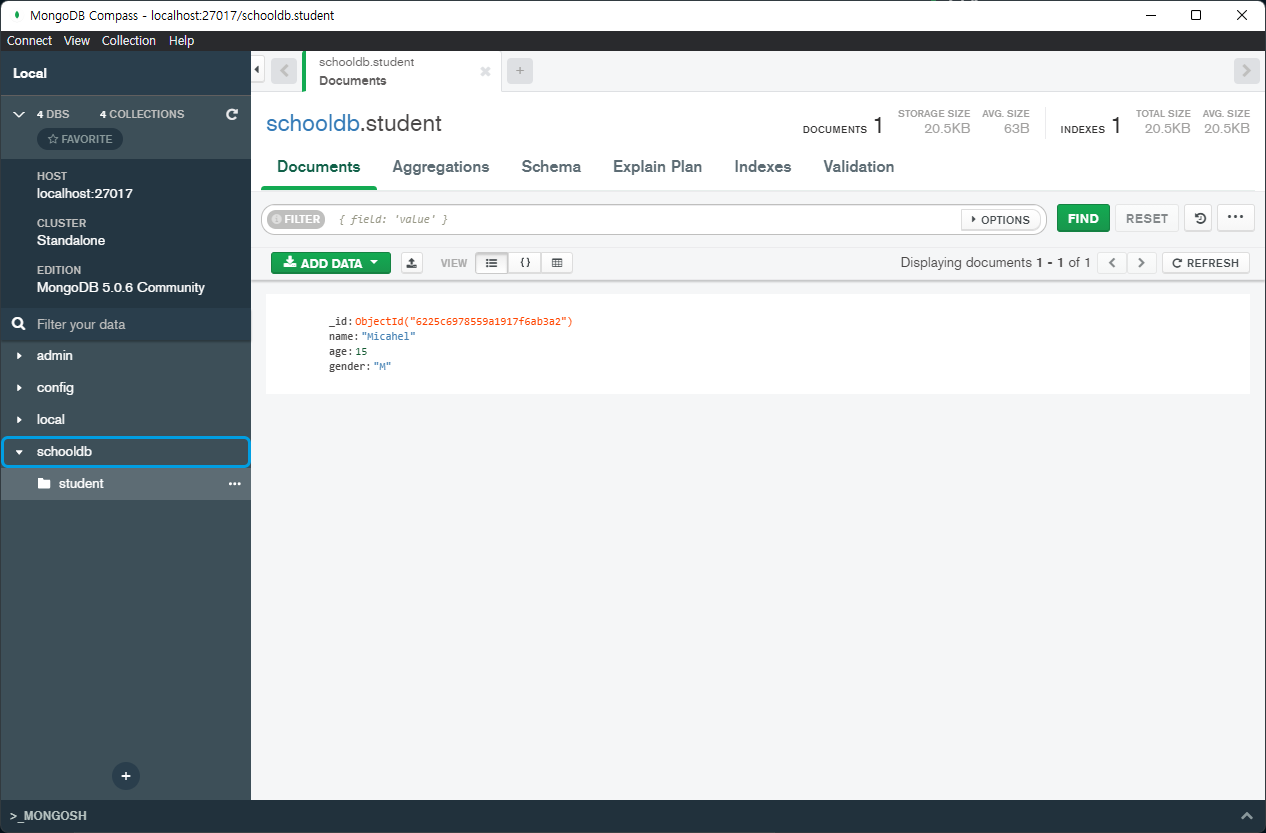
Task: Refresh the databases list in sidebar
Action: pos(231,114)
